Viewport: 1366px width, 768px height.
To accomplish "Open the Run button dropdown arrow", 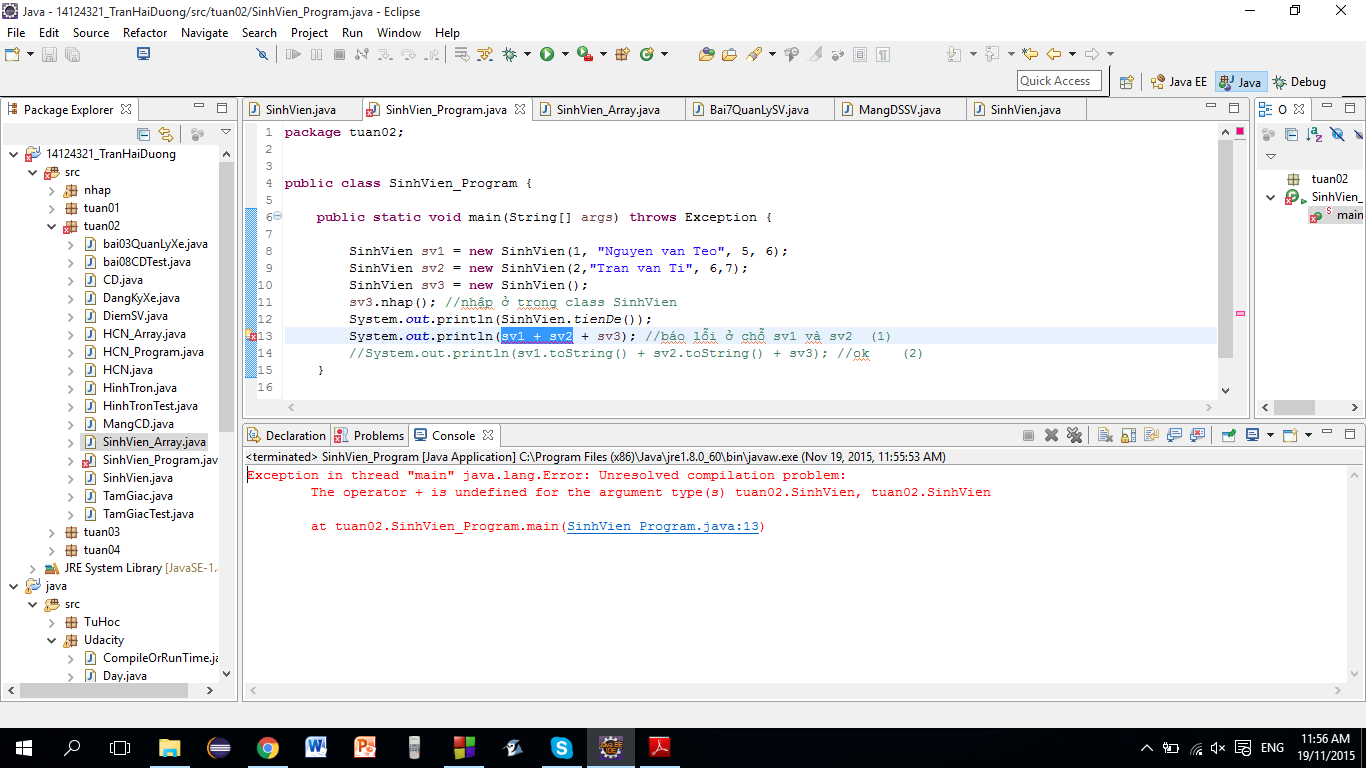I will tap(564, 54).
